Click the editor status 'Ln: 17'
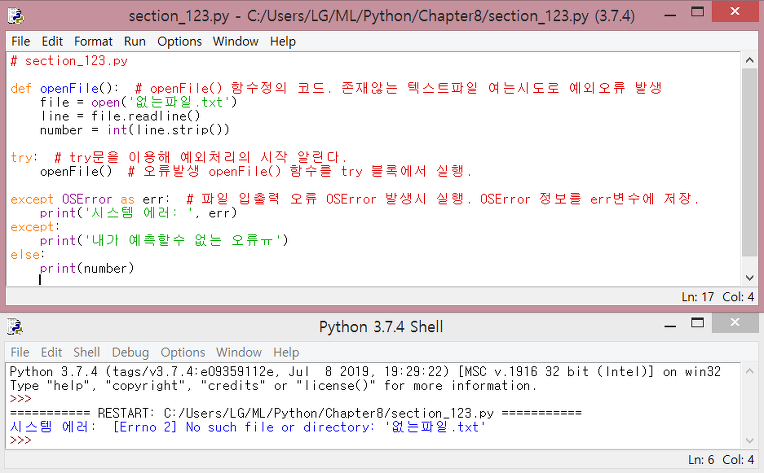The height and width of the screenshot is (473, 764). pyautogui.click(x=697, y=297)
